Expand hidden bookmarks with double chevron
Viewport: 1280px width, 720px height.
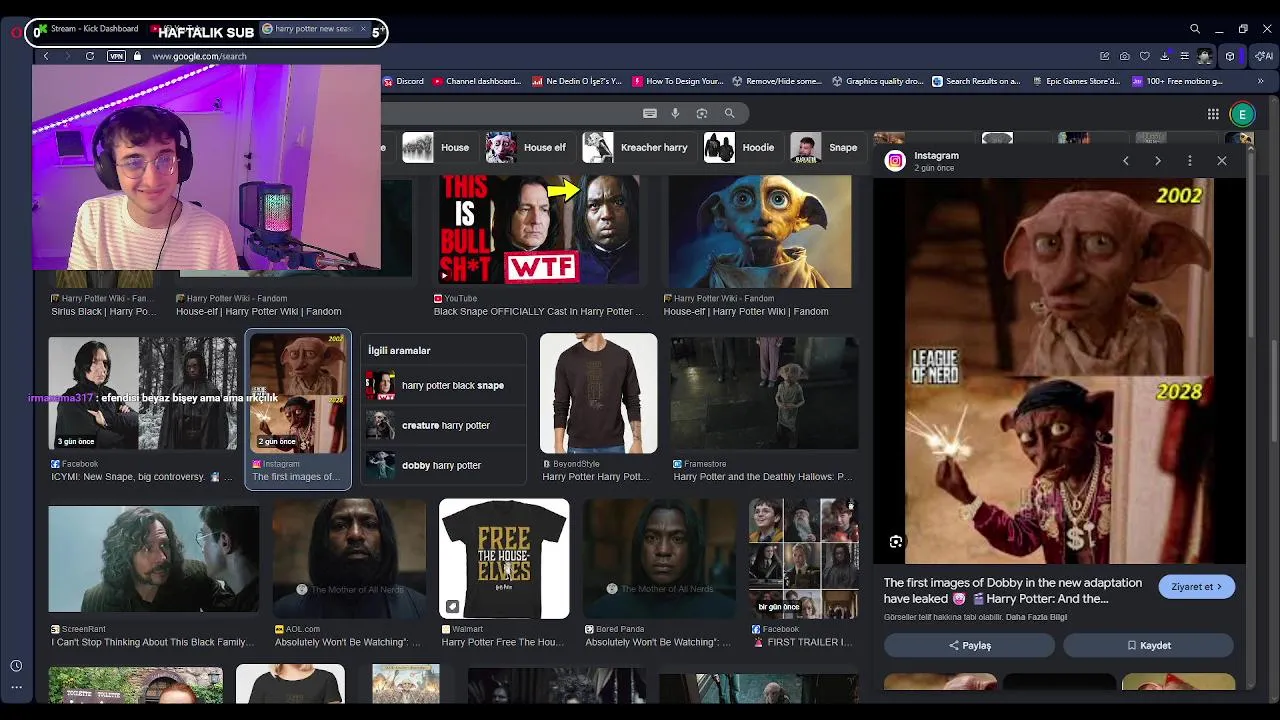coord(1260,81)
